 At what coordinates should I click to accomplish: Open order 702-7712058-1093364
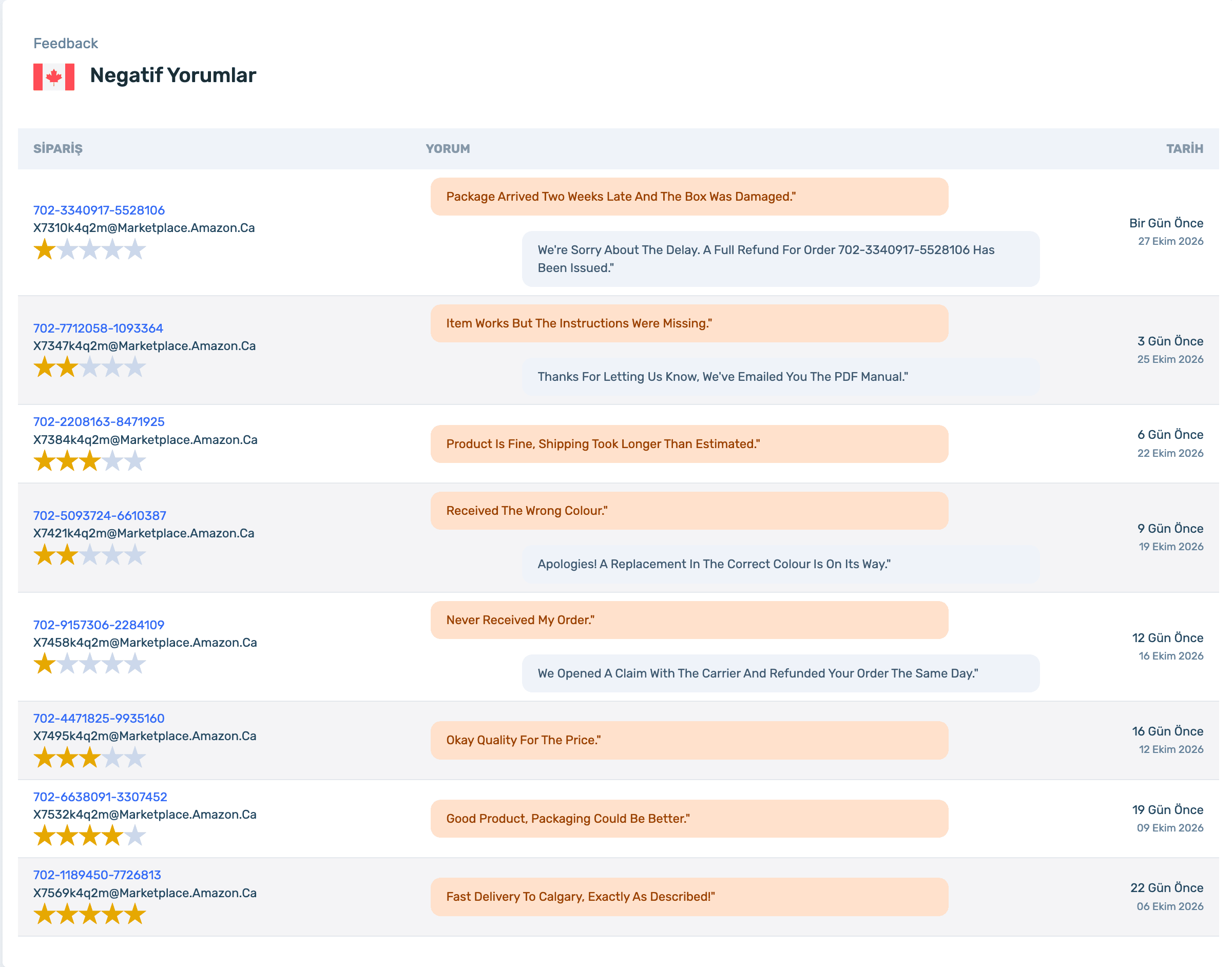tap(98, 328)
